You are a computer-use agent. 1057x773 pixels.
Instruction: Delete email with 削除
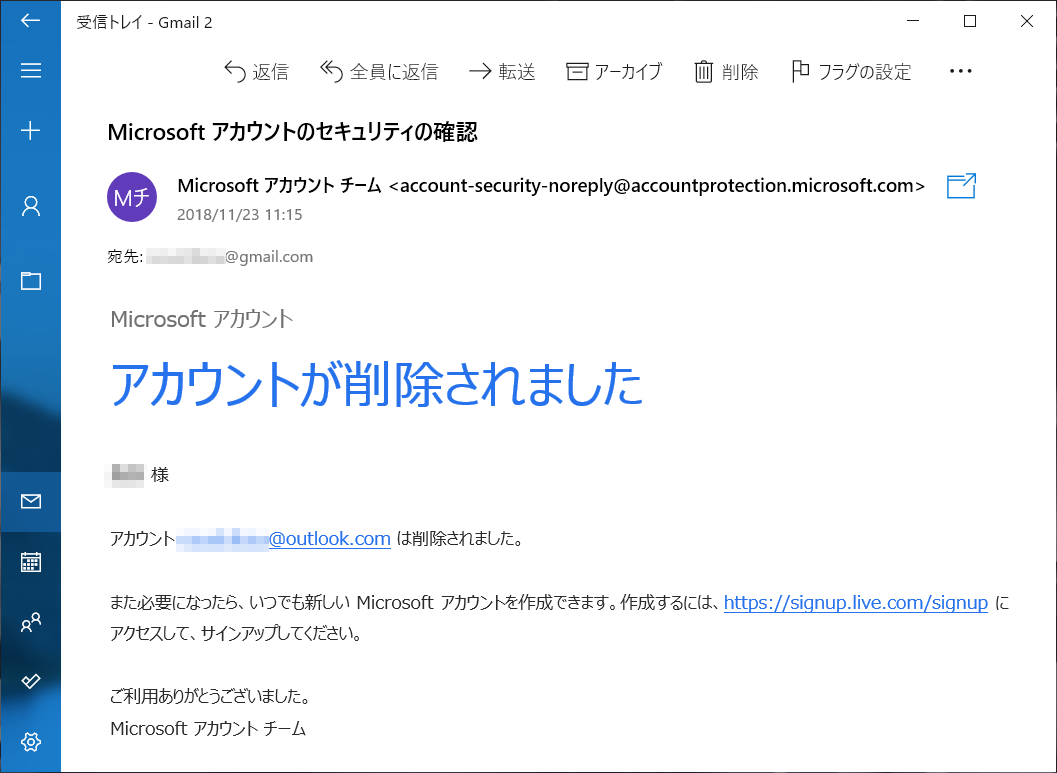[x=726, y=71]
